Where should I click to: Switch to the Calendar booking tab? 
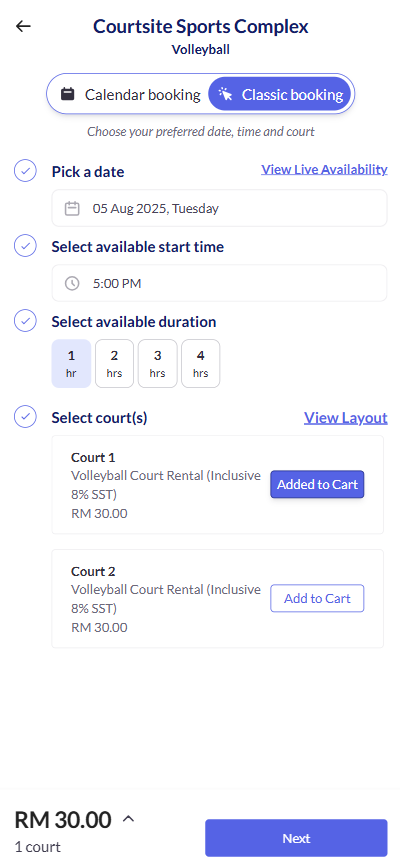coord(129,95)
